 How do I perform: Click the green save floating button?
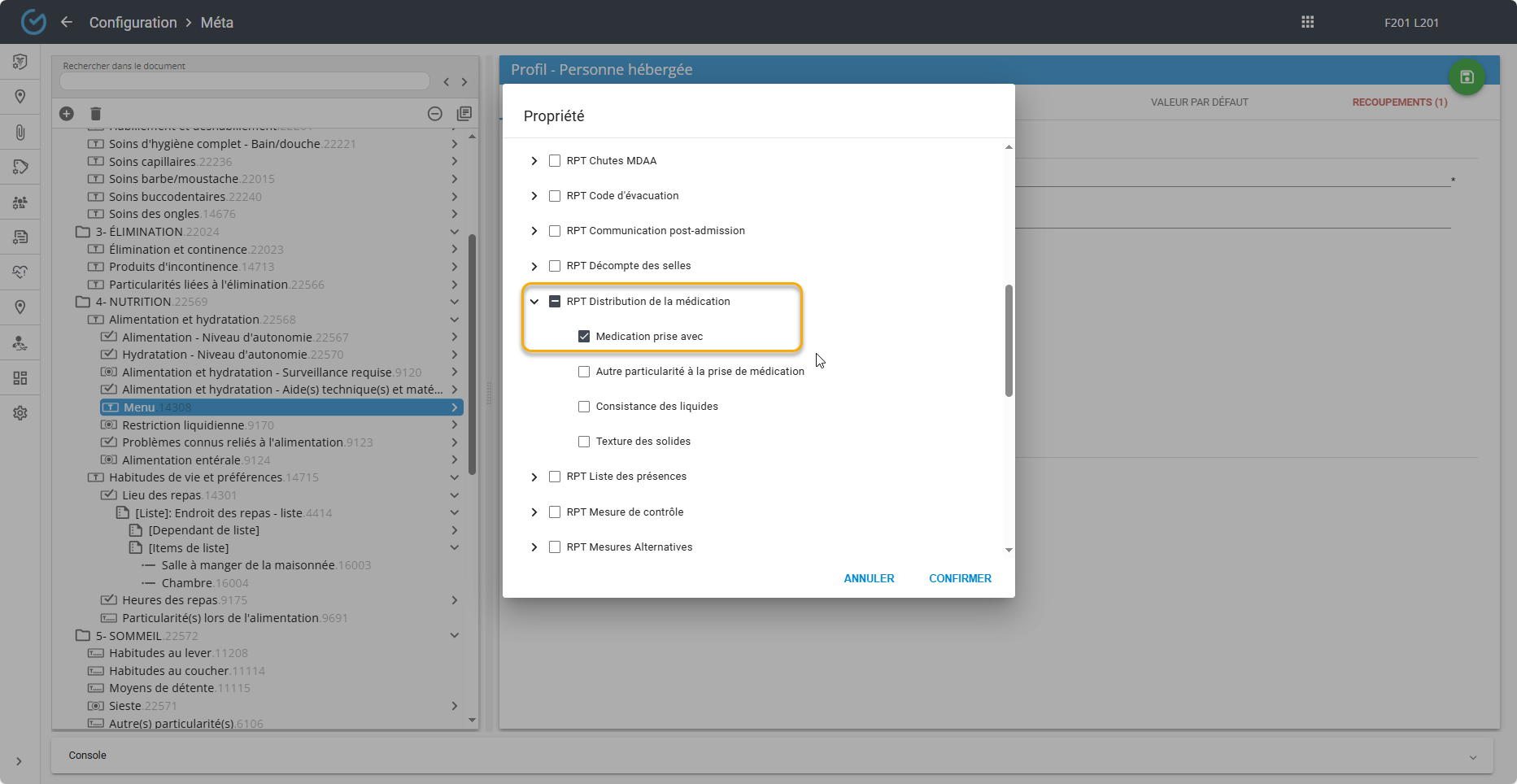(x=1467, y=77)
